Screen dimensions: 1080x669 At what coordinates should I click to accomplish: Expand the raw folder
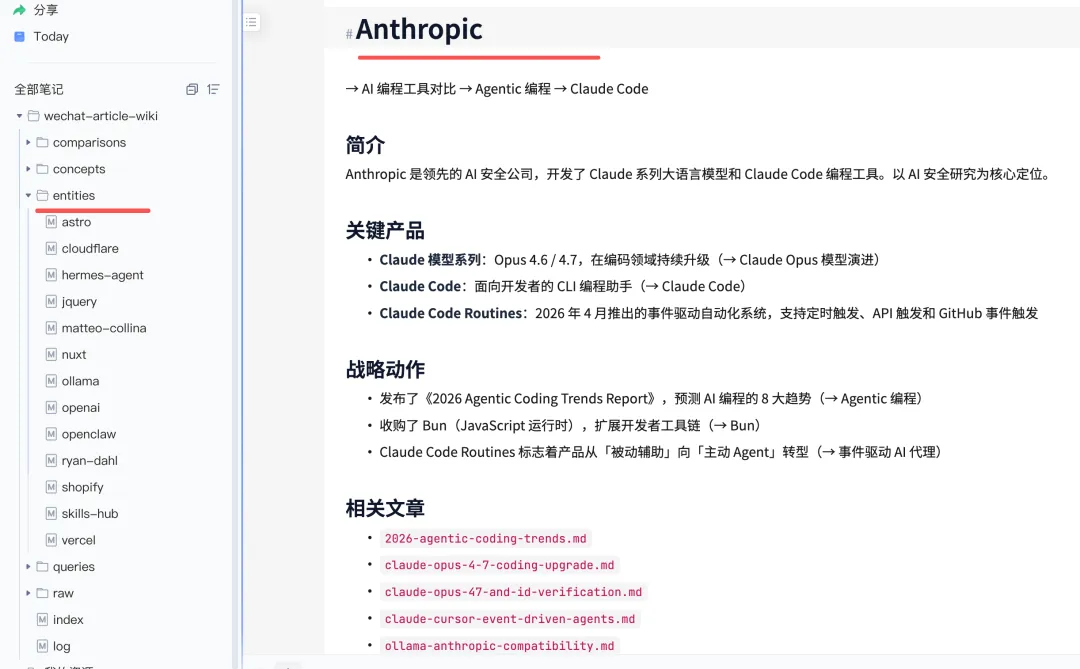29,593
